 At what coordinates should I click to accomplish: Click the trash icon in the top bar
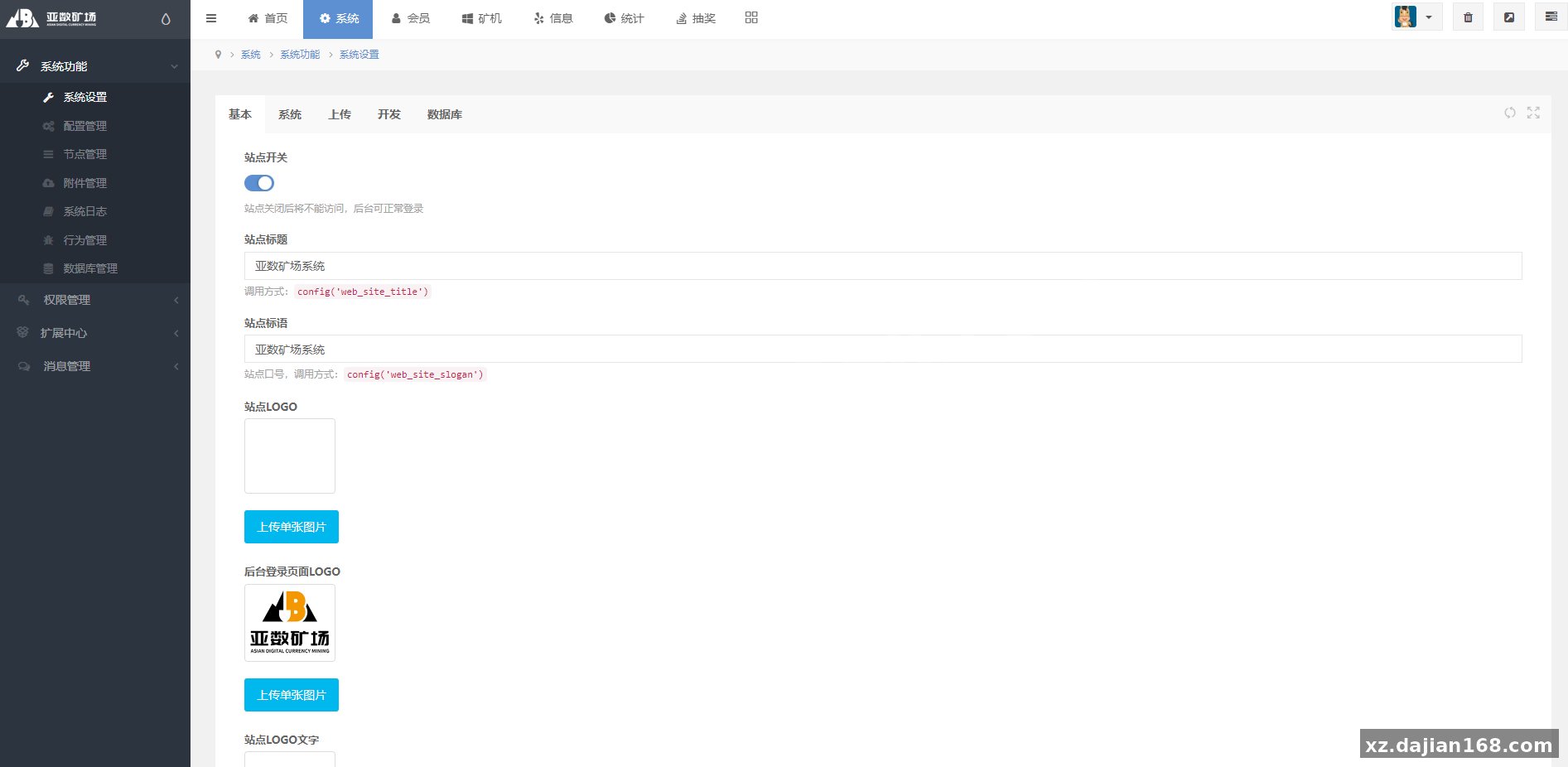tap(1468, 17)
